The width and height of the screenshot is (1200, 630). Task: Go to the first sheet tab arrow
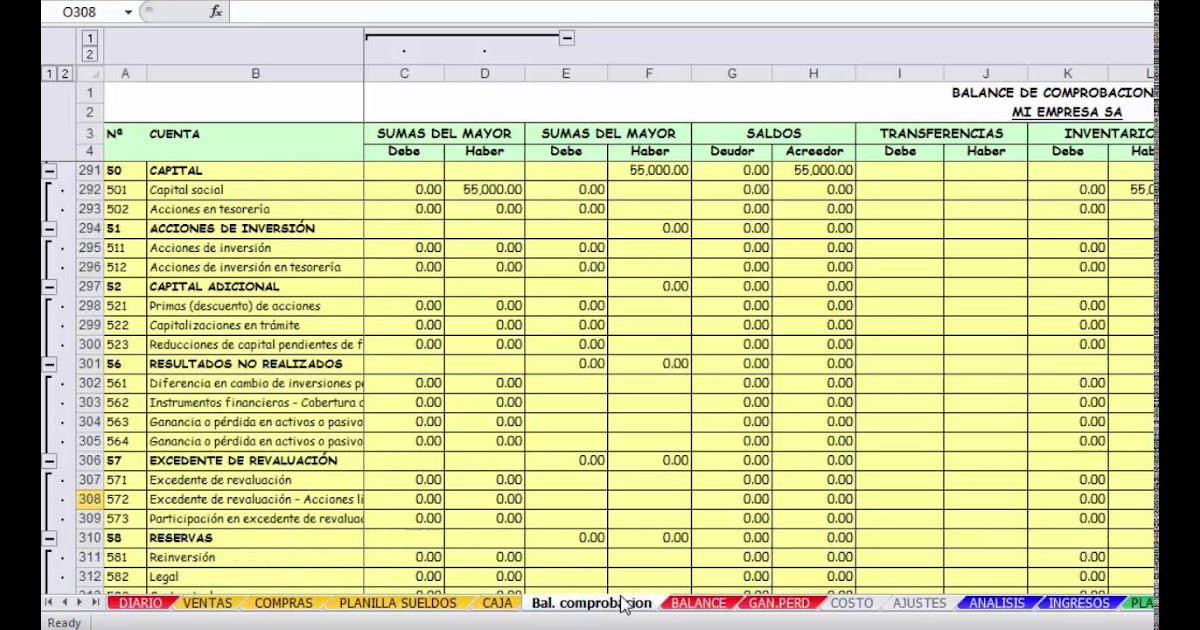pos(49,602)
